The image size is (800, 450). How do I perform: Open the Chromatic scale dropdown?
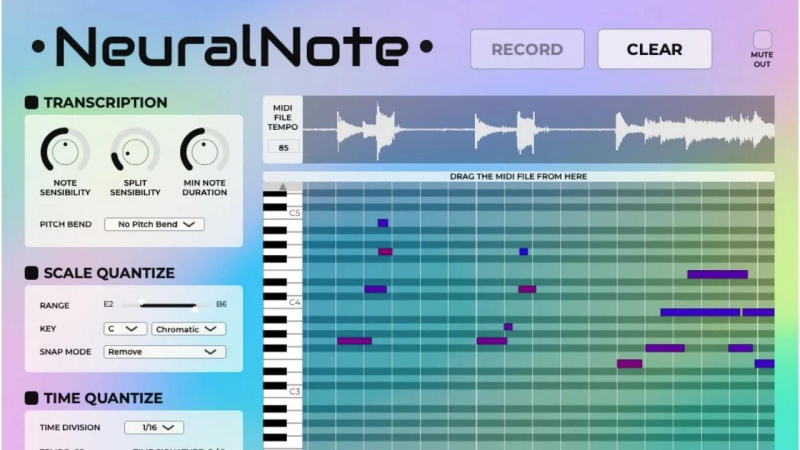tap(188, 329)
